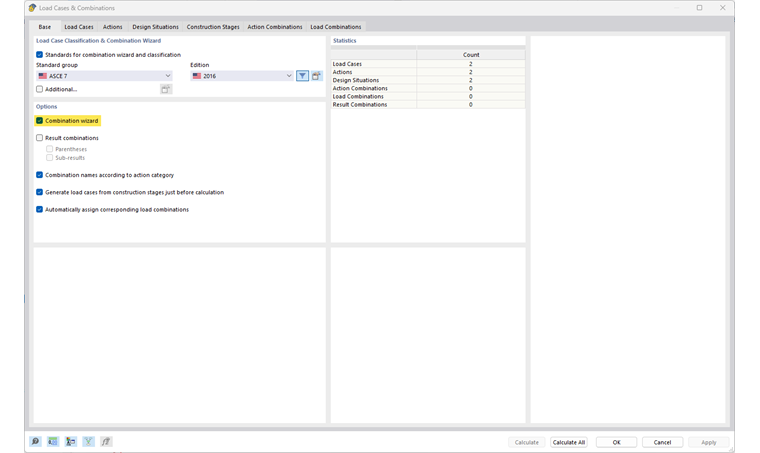
Task: Click the Parentheses checkbox
Action: (49, 149)
